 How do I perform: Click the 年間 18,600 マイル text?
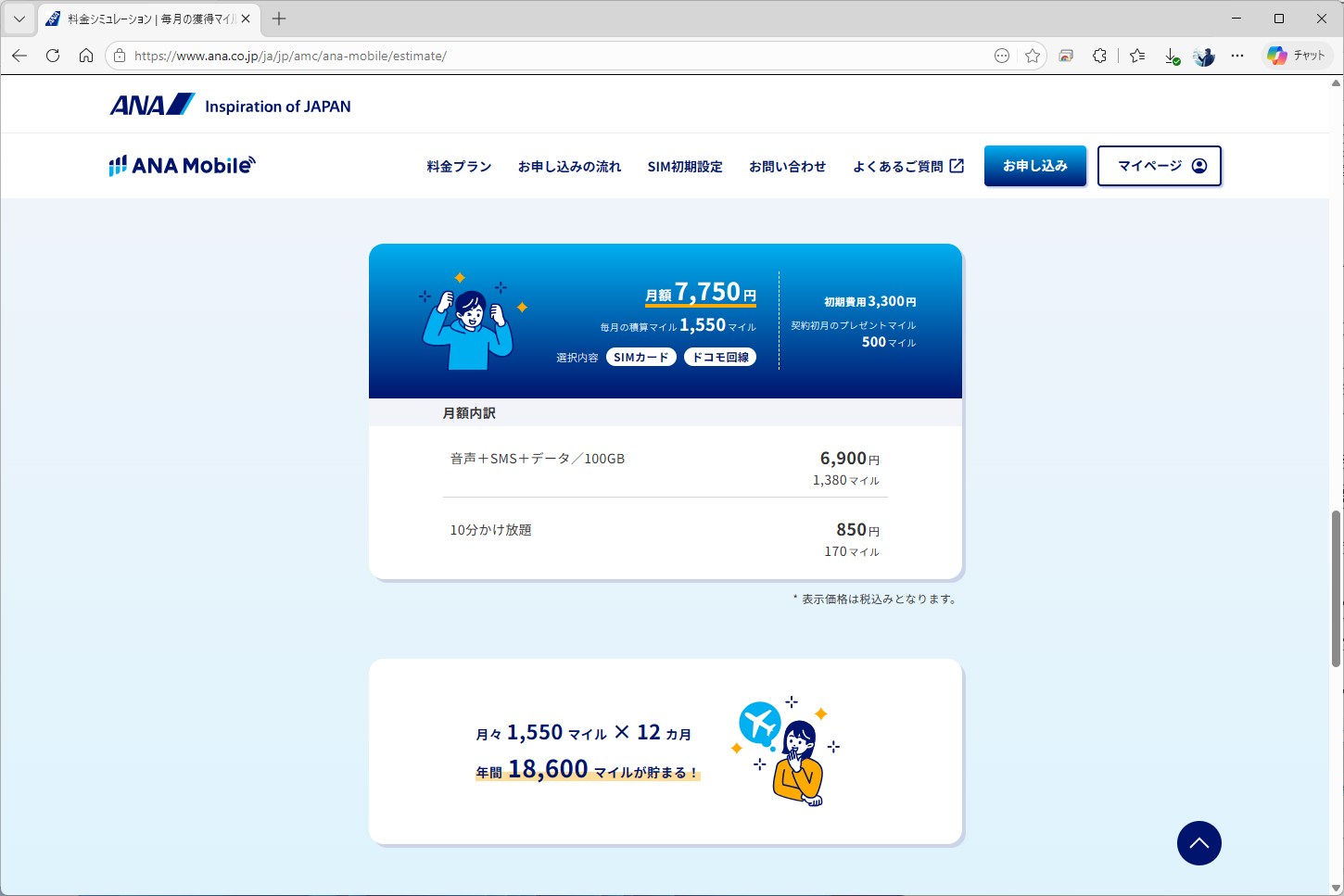point(588,770)
